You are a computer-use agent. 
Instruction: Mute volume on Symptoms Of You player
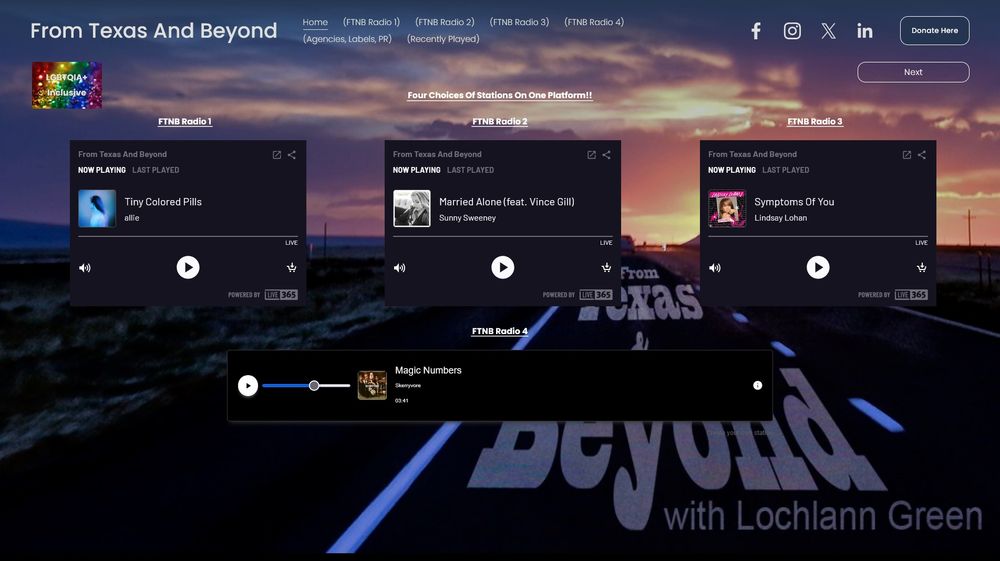coord(715,268)
